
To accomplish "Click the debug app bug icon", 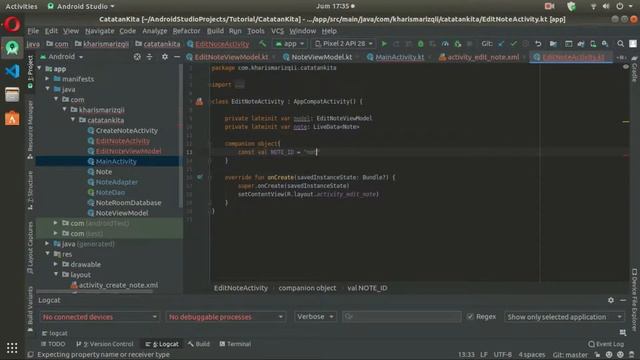I will pos(421,44).
